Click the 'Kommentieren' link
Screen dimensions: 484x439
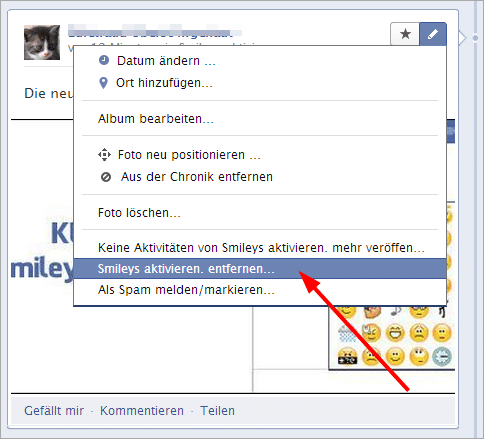tap(142, 411)
